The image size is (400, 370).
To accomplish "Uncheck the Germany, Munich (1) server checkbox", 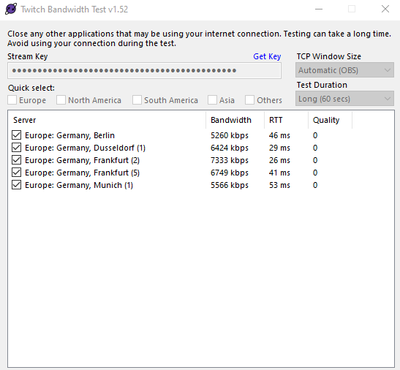I will 16,185.
